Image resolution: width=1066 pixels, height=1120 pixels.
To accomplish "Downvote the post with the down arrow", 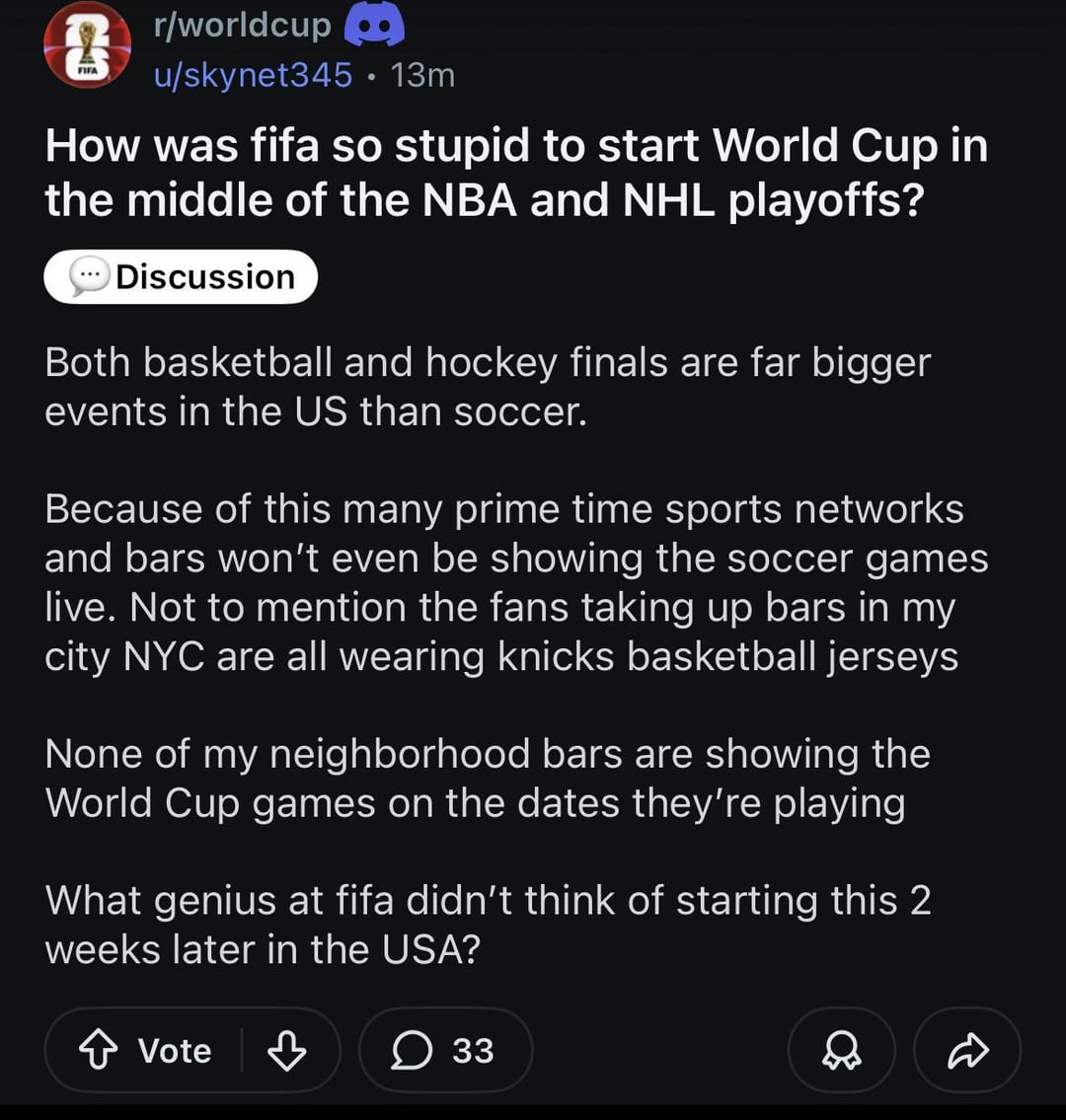I will click(x=286, y=1051).
